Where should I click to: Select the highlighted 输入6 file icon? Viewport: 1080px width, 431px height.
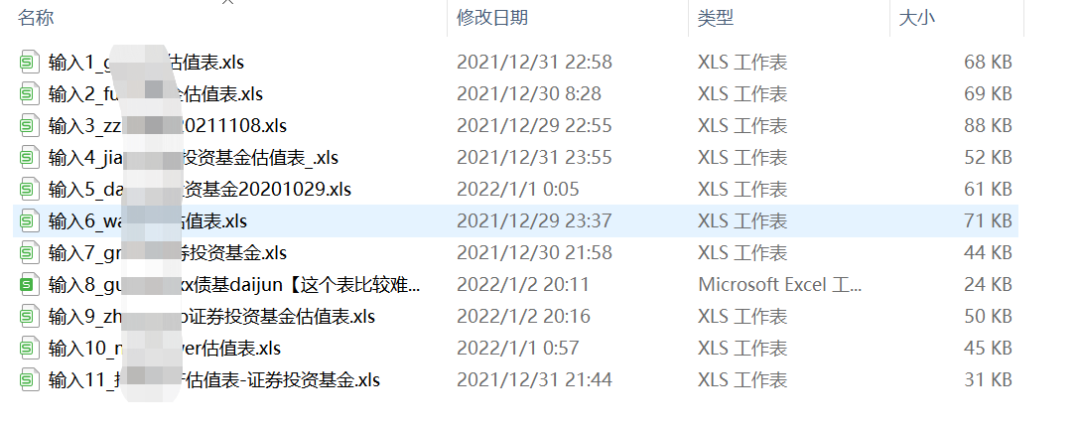coord(30,221)
